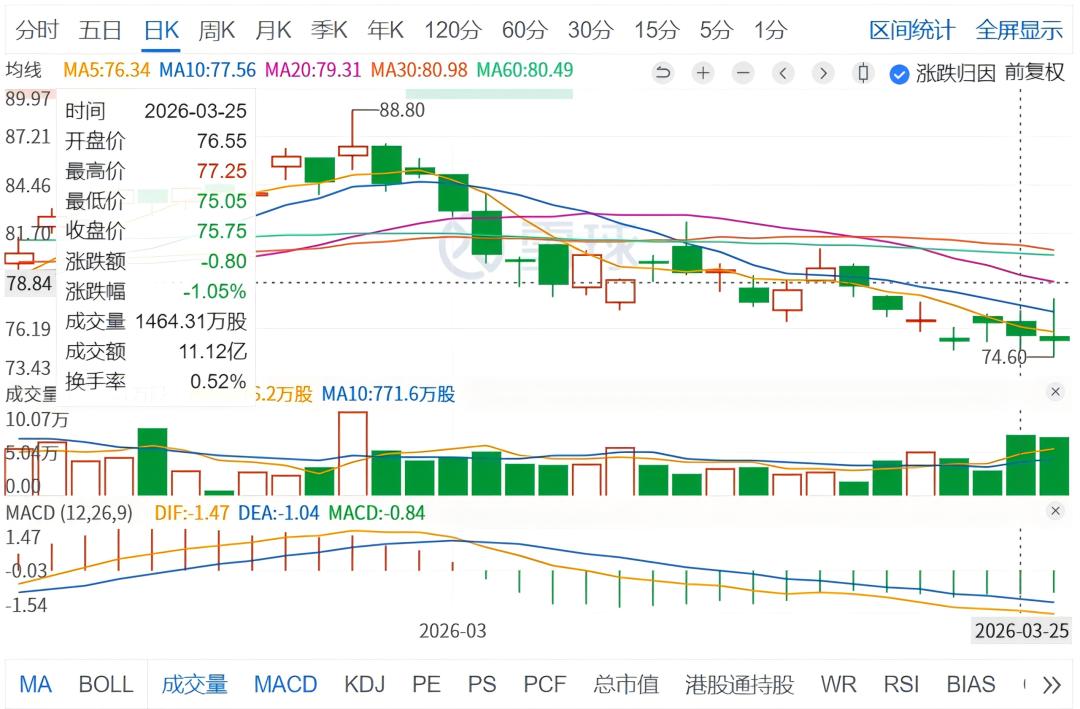Expand more indicators with the double chevron
The height and width of the screenshot is (709, 1080).
tap(1051, 685)
